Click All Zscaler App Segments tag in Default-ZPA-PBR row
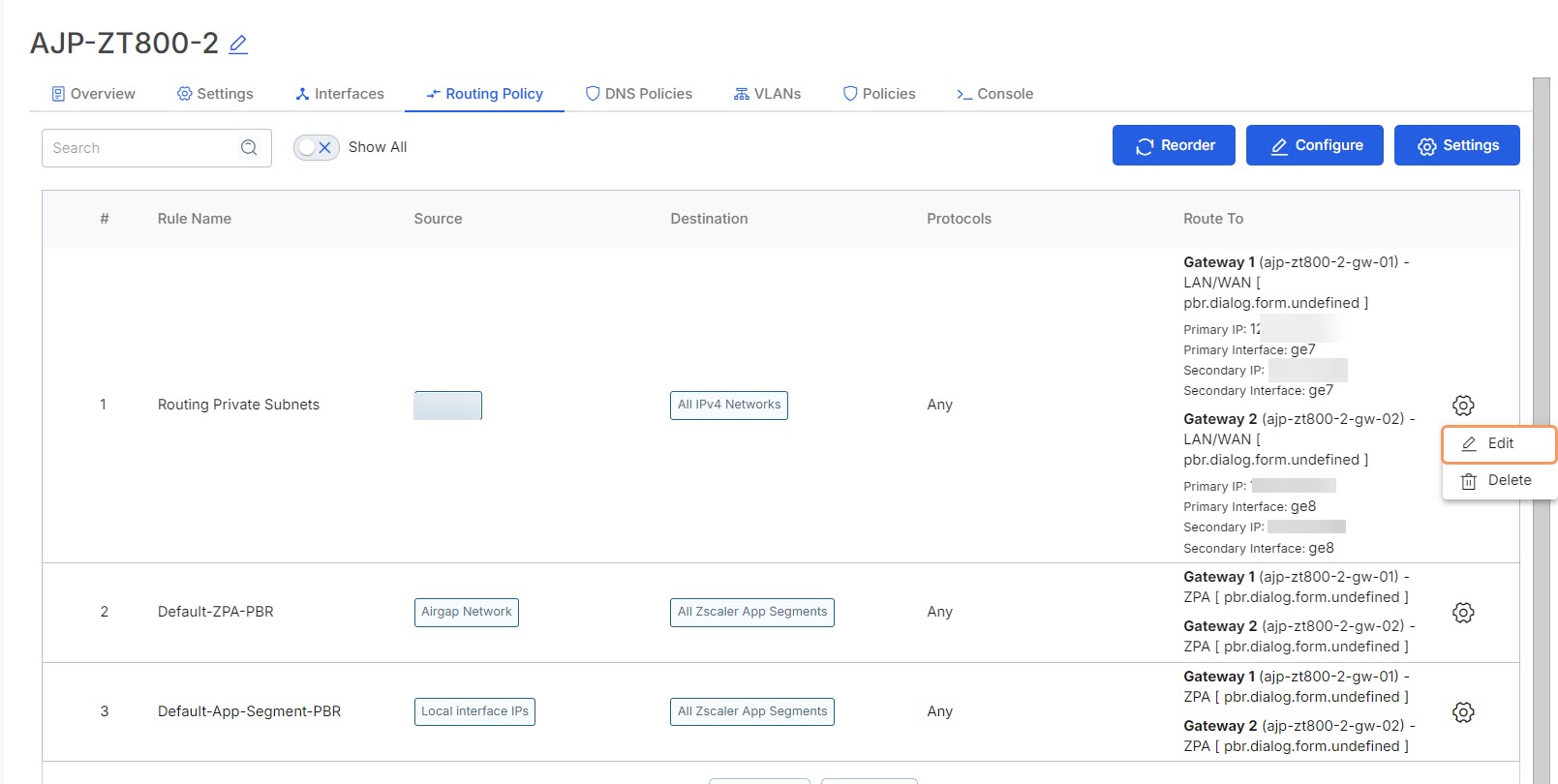This screenshot has width=1558, height=784. (x=752, y=613)
